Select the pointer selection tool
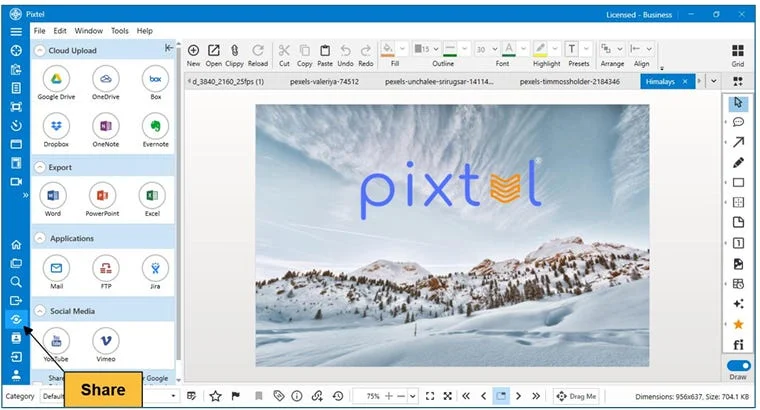The image size is (760, 410). point(738,103)
